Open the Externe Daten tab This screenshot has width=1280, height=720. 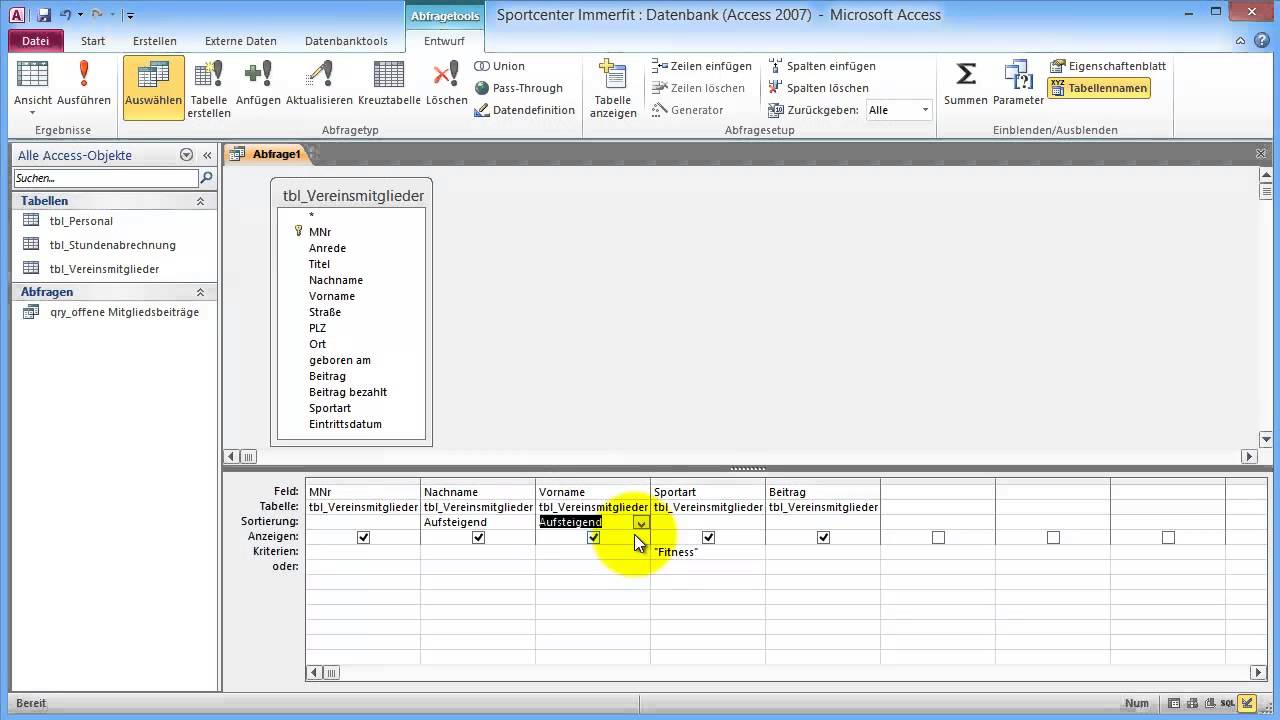point(241,41)
